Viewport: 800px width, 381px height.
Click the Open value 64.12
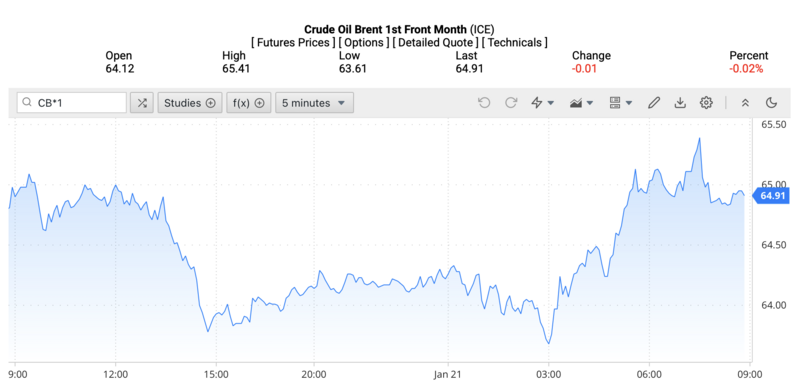click(x=120, y=68)
